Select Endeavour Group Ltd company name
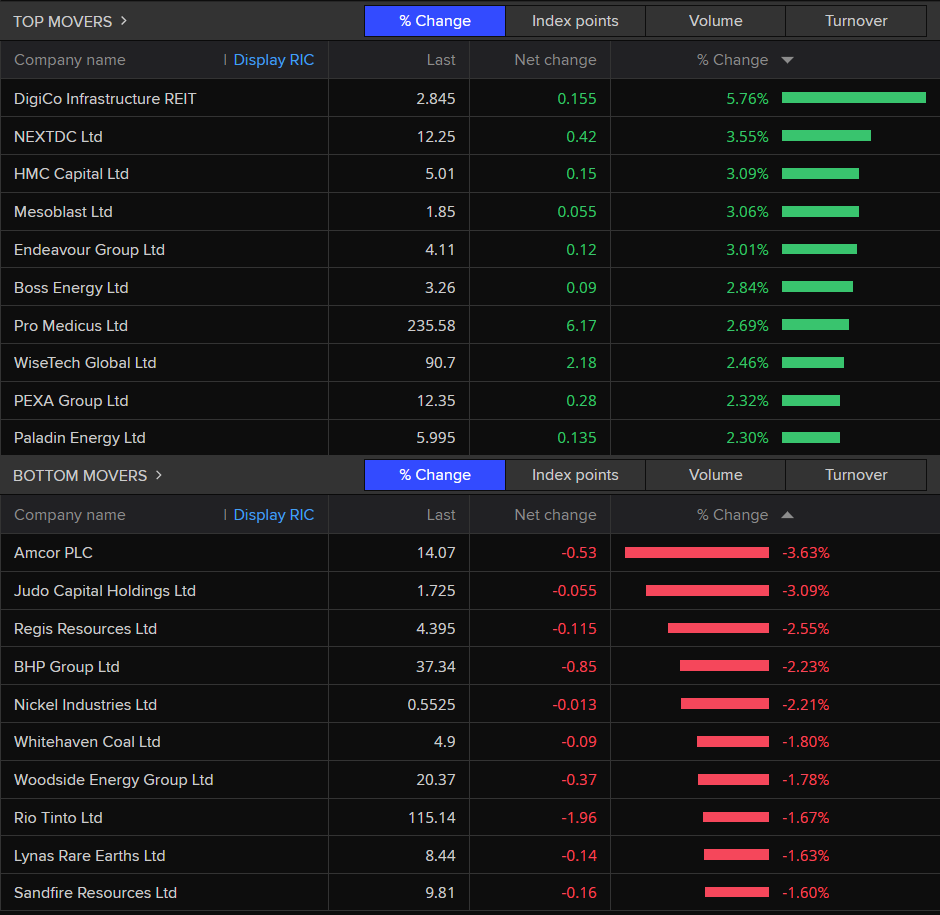This screenshot has height=915, width=940. click(89, 250)
